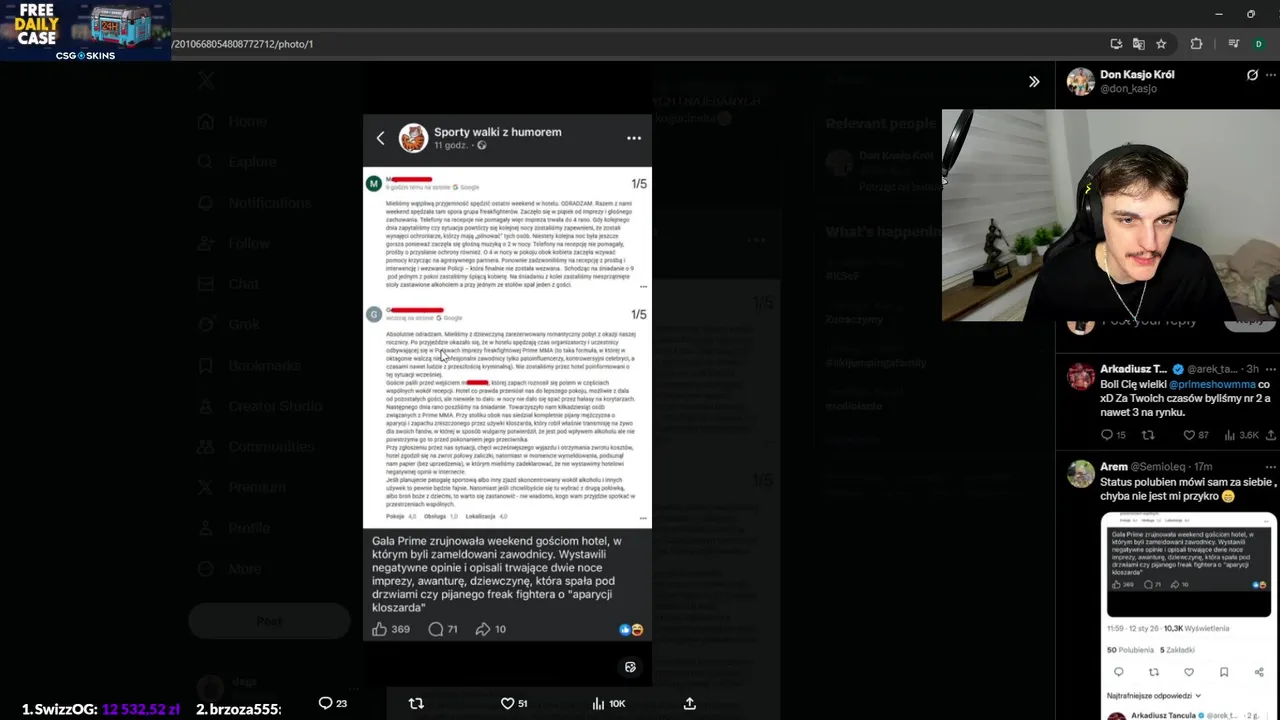Open Communities in the X sidebar
The image size is (1280, 720).
point(256,446)
